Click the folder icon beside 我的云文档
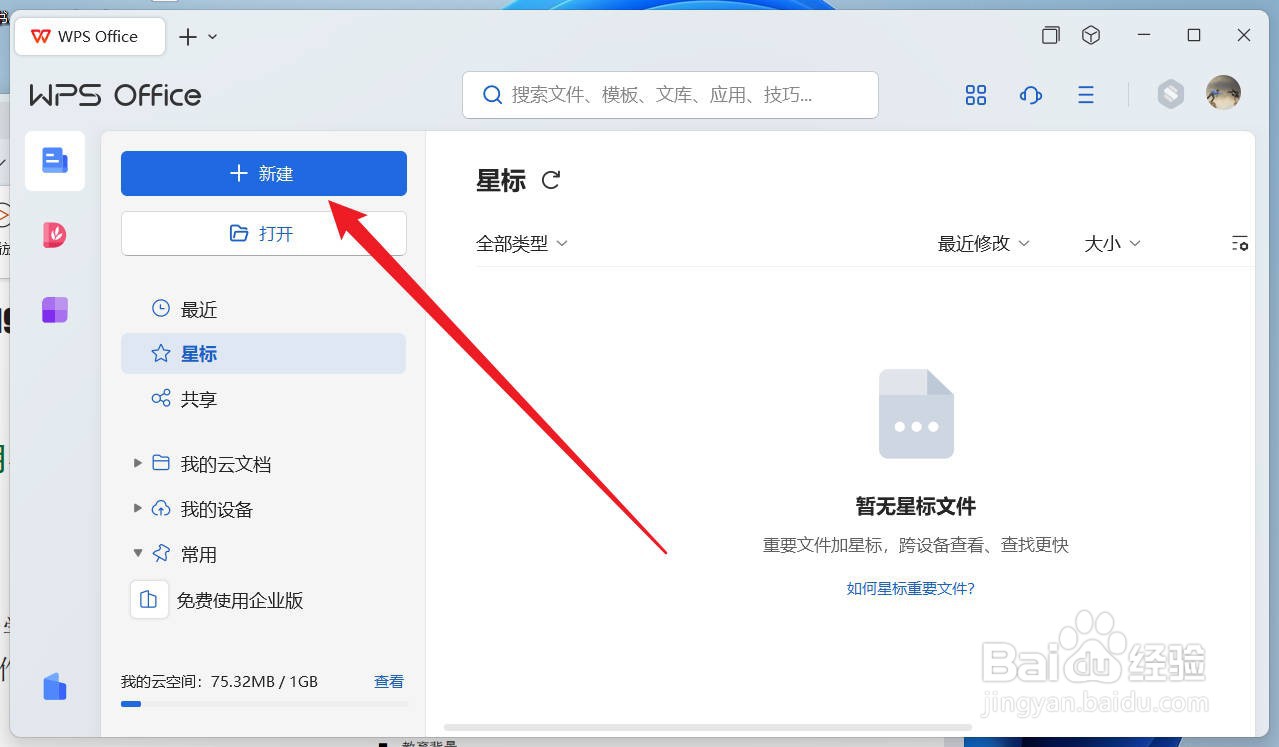1279x747 pixels. (x=161, y=463)
